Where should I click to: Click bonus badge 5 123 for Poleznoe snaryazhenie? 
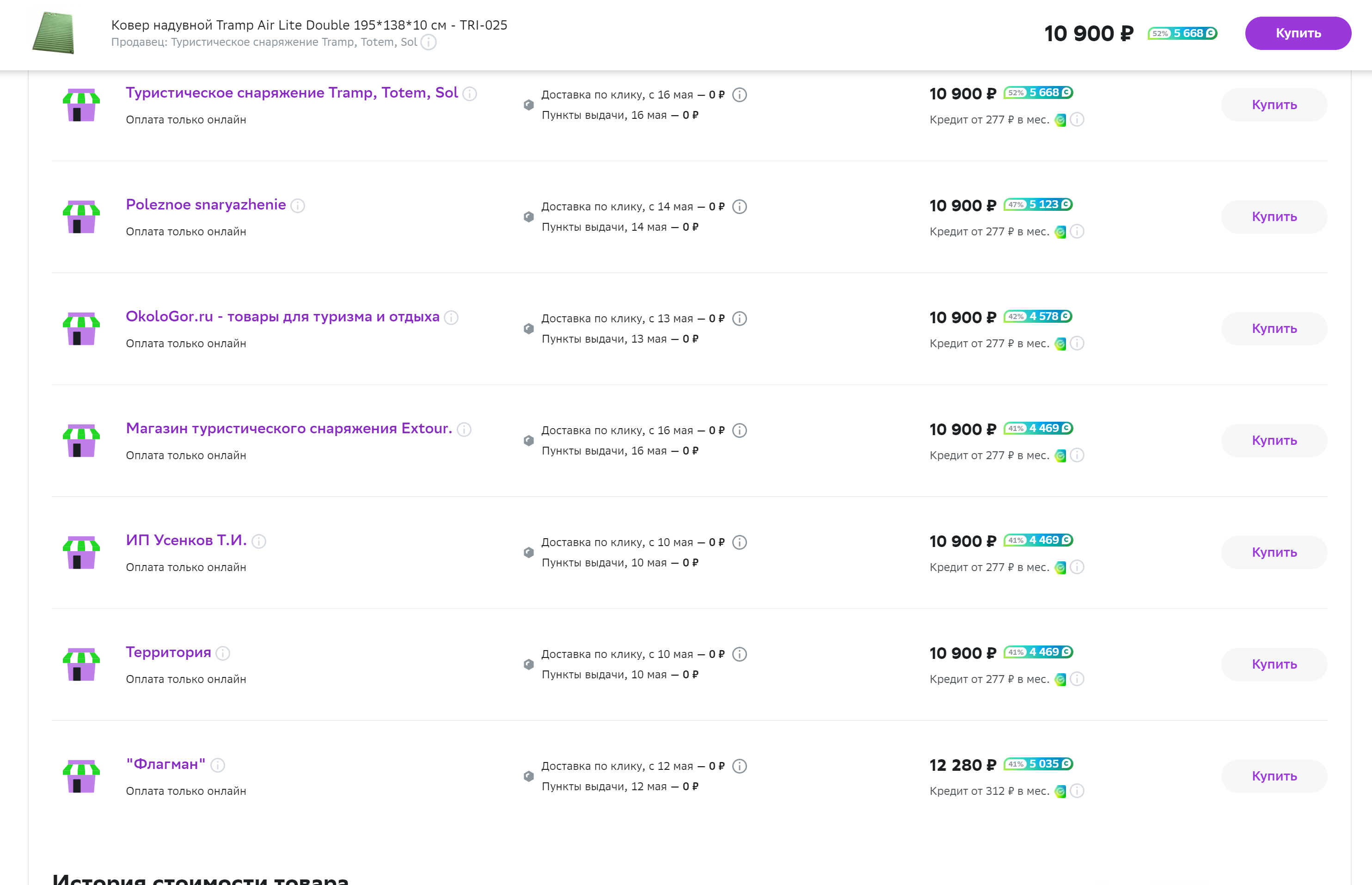point(1038,204)
